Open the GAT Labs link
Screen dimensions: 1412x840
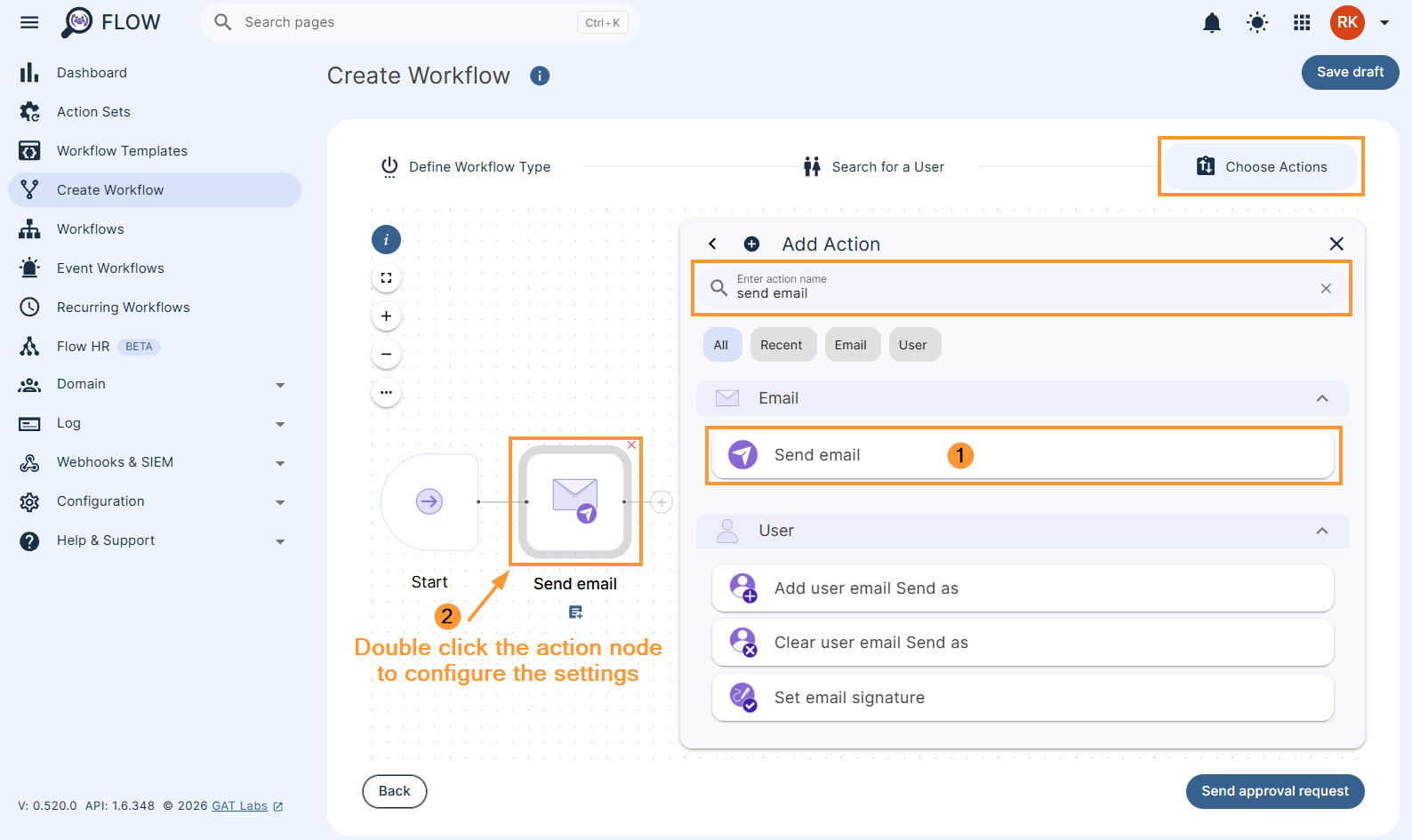point(247,806)
